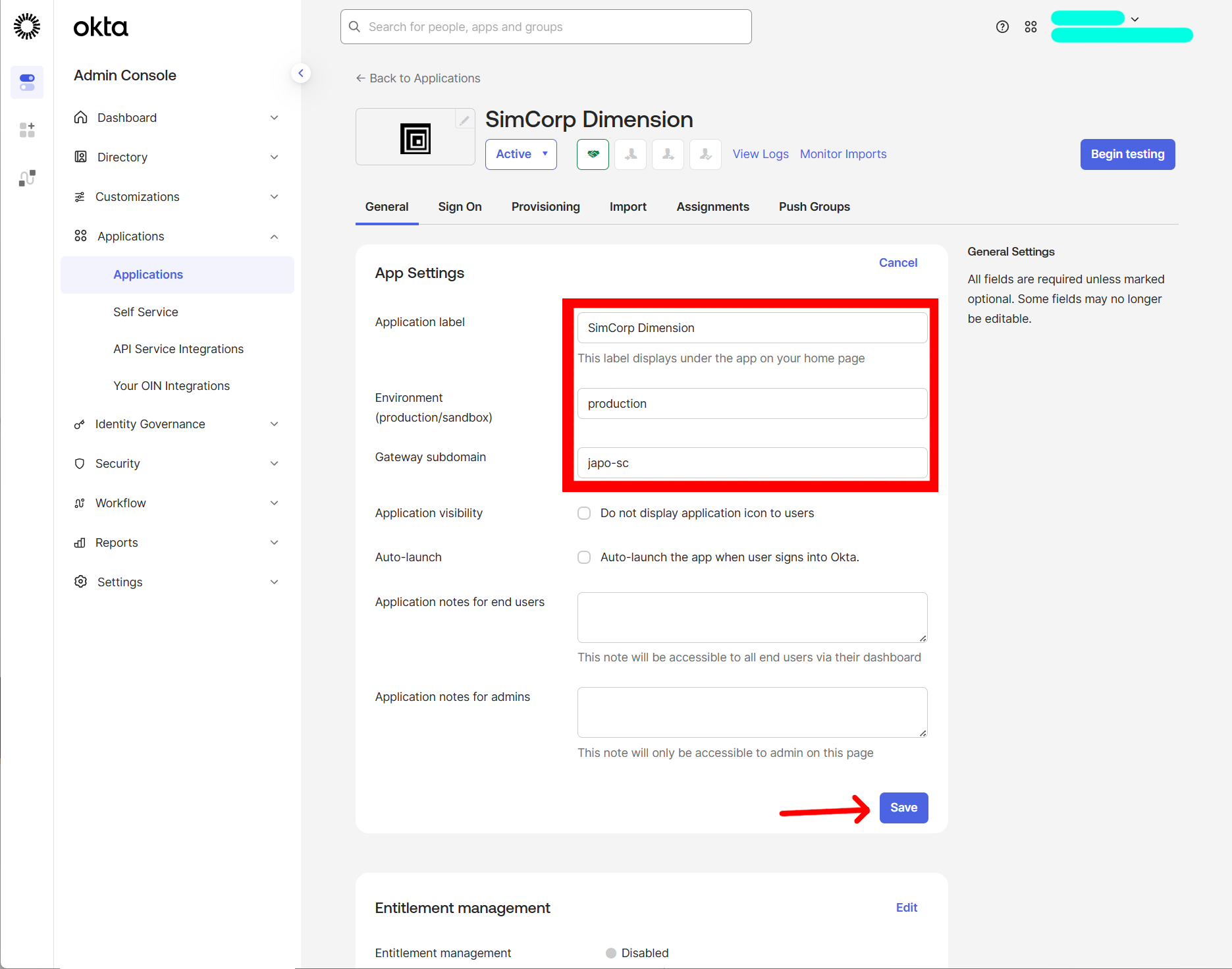The width and height of the screenshot is (1232, 969).
Task: Expand the Security menu section
Action: tap(176, 464)
